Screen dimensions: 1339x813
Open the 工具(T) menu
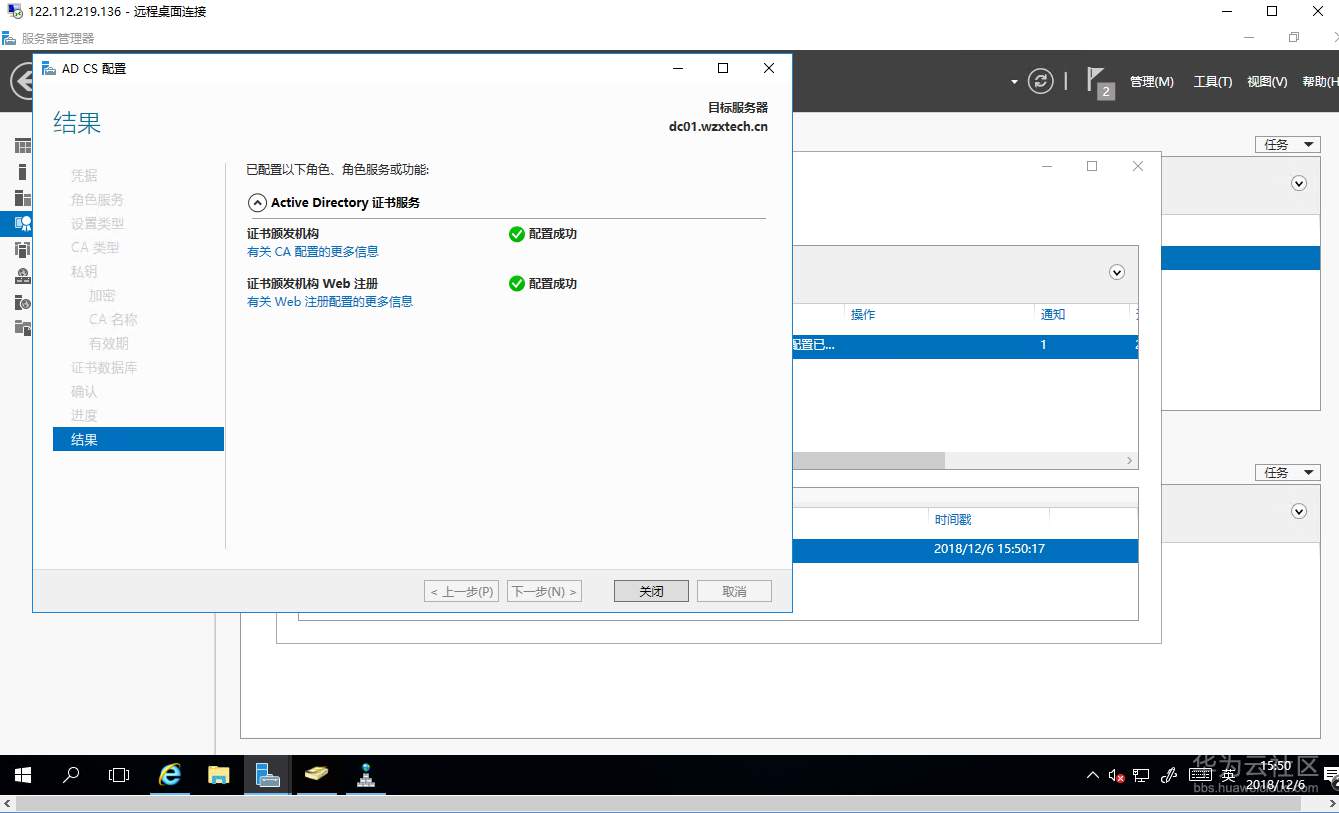[1213, 82]
